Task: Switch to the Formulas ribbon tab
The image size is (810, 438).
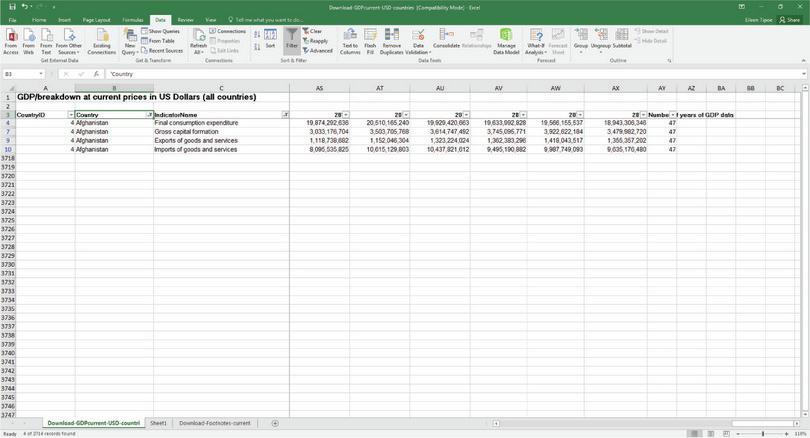Action: pos(133,20)
